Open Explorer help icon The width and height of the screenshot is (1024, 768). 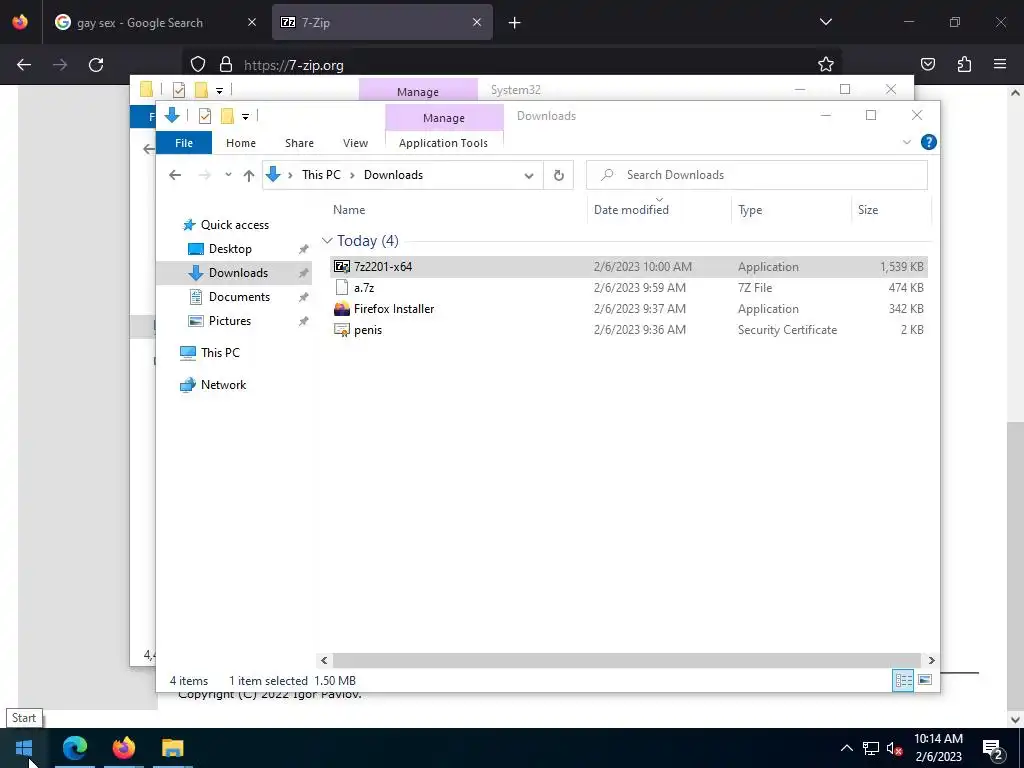tap(928, 142)
